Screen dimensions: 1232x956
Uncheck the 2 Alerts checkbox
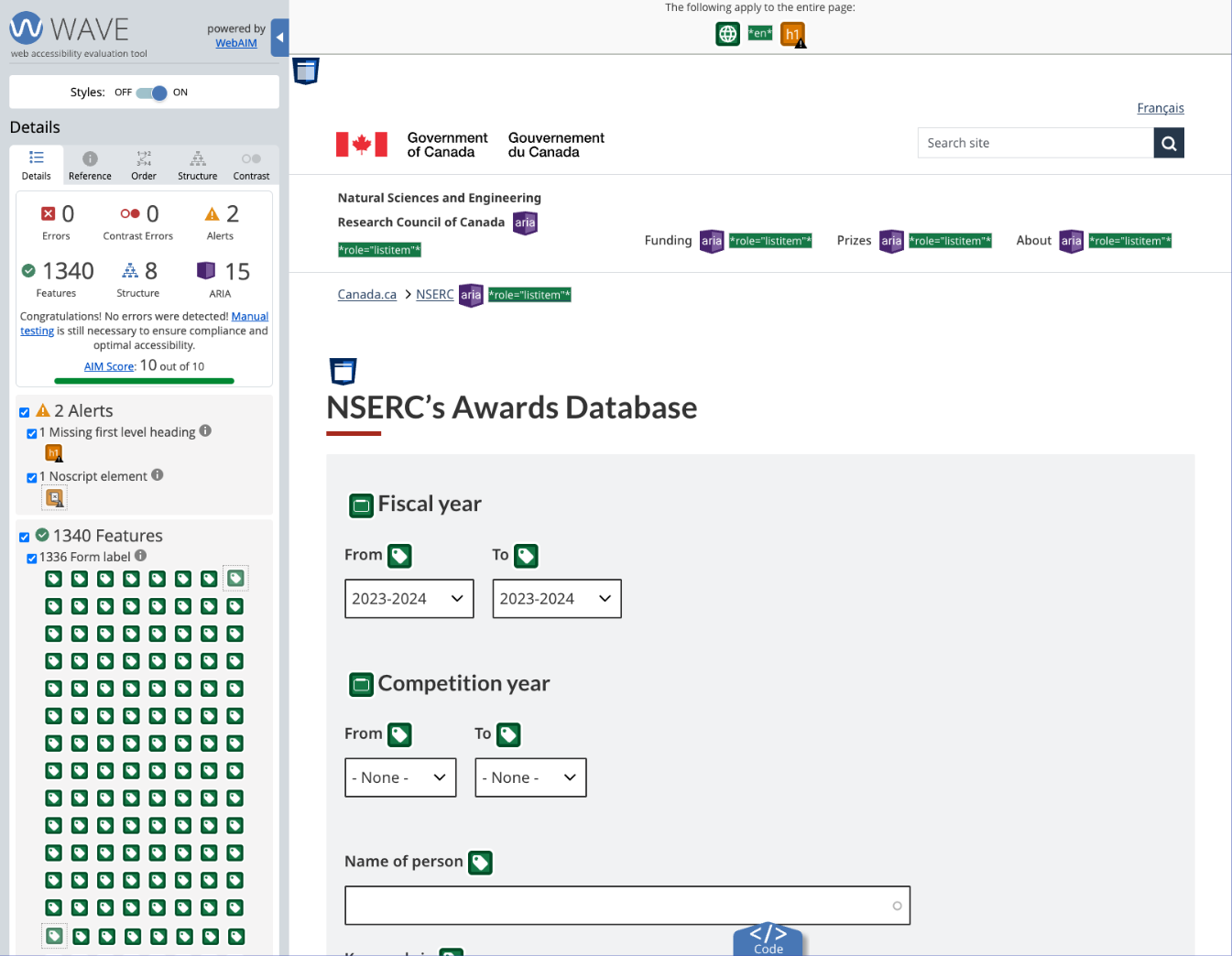(x=25, y=412)
